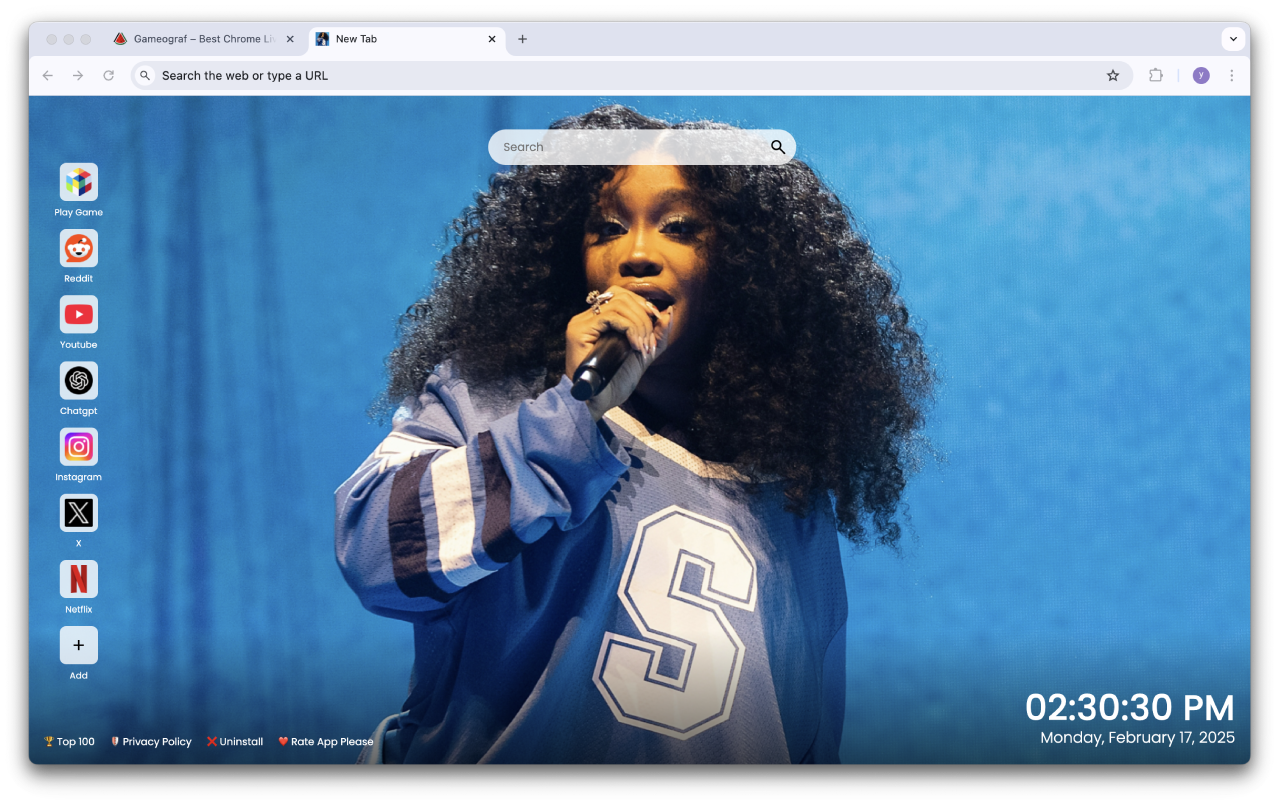Expand the window controls chevron top right
Viewport: 1280px width, 800px height.
point(1233,39)
